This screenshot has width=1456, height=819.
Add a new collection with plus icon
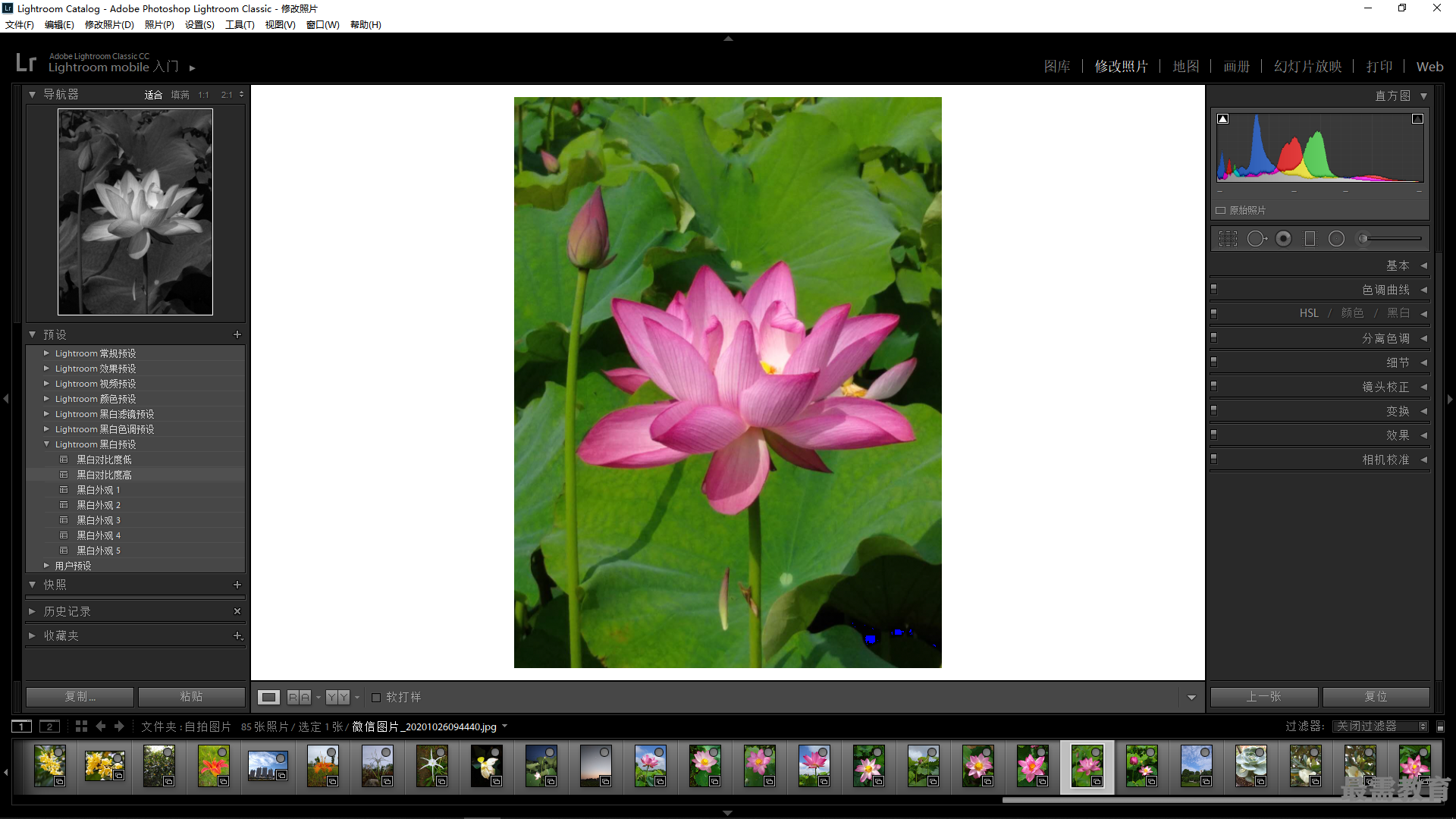pyautogui.click(x=237, y=635)
